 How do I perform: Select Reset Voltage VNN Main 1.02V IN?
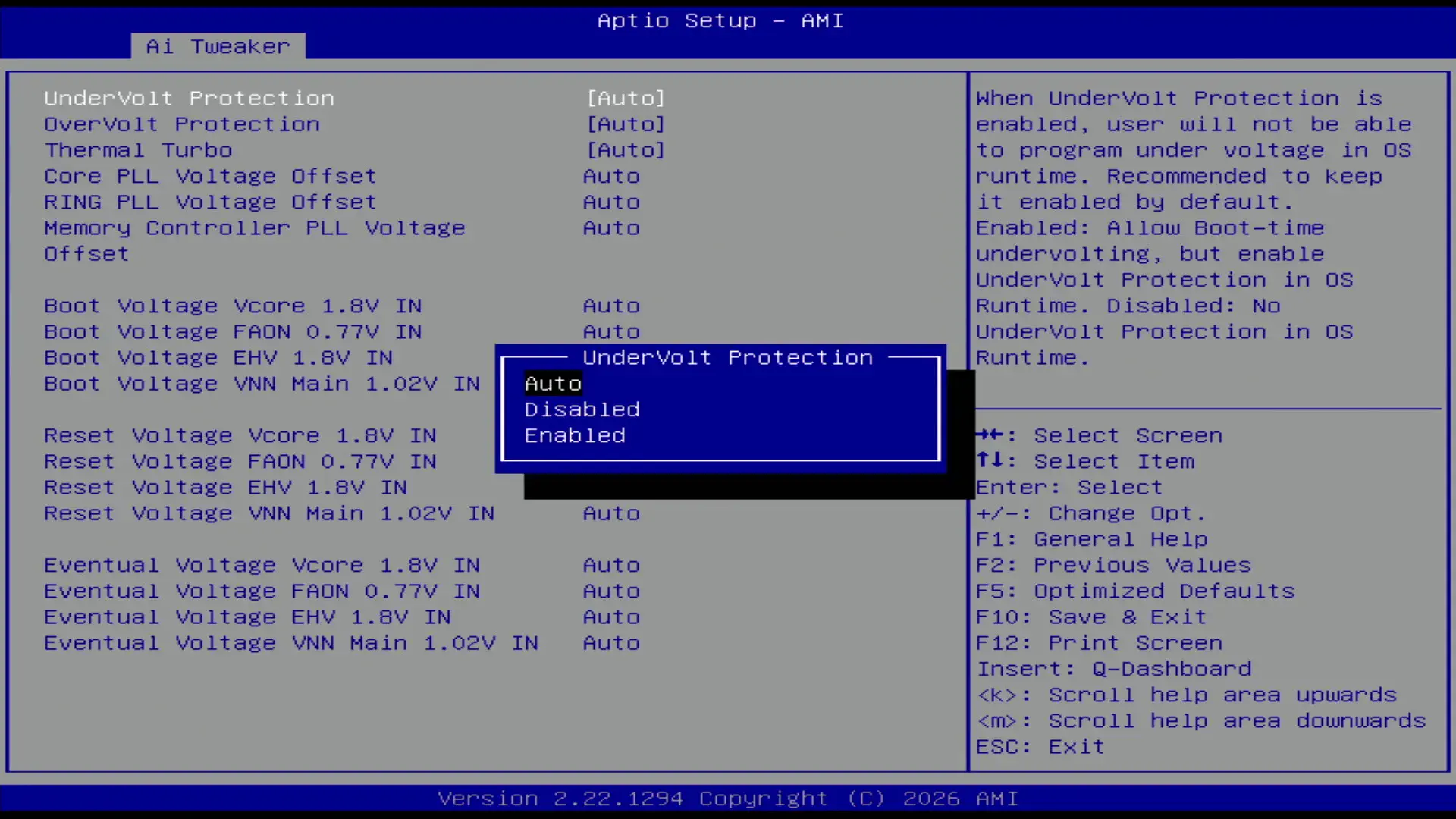tap(268, 513)
